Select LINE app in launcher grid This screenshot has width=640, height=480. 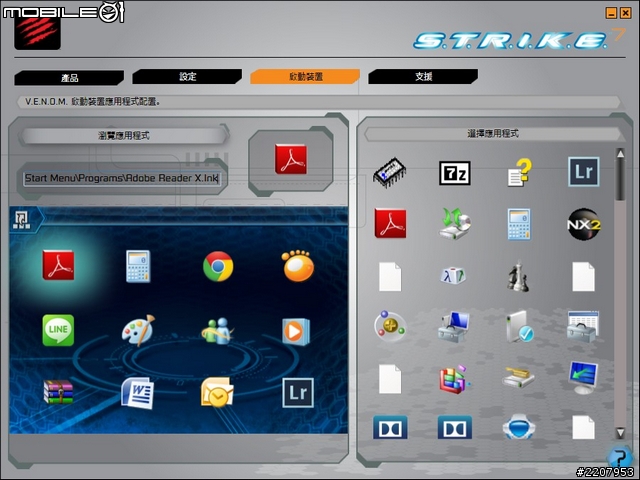click(x=58, y=330)
